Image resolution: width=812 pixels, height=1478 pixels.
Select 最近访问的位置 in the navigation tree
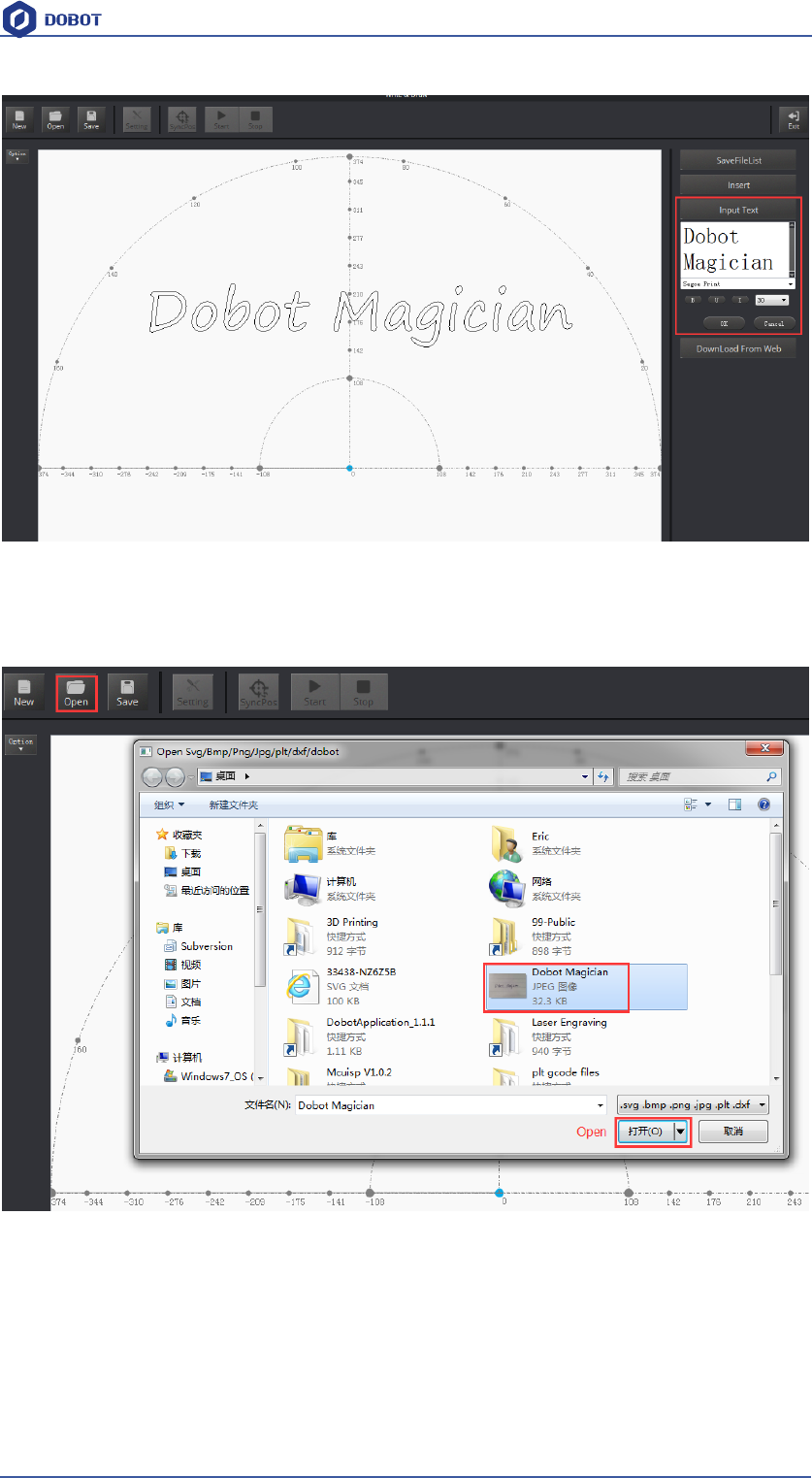pyautogui.click(x=207, y=890)
